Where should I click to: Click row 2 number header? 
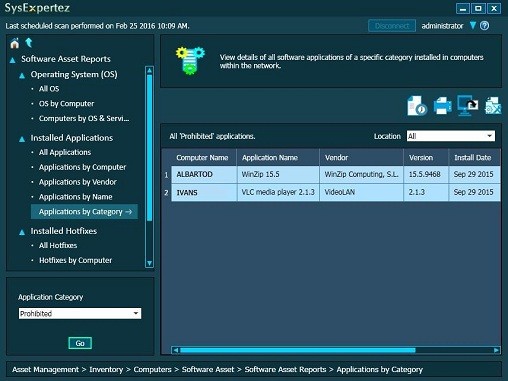tap(166, 192)
